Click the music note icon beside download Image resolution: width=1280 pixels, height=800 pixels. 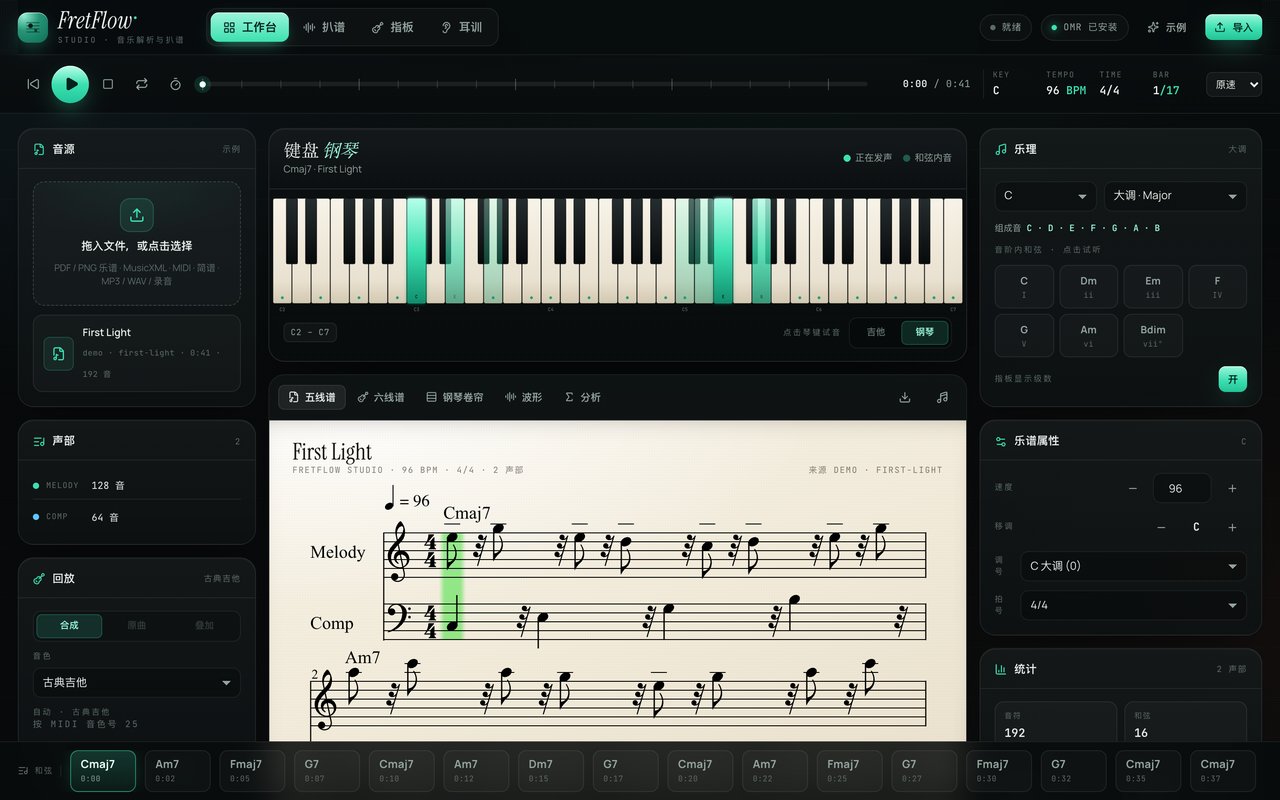(942, 397)
